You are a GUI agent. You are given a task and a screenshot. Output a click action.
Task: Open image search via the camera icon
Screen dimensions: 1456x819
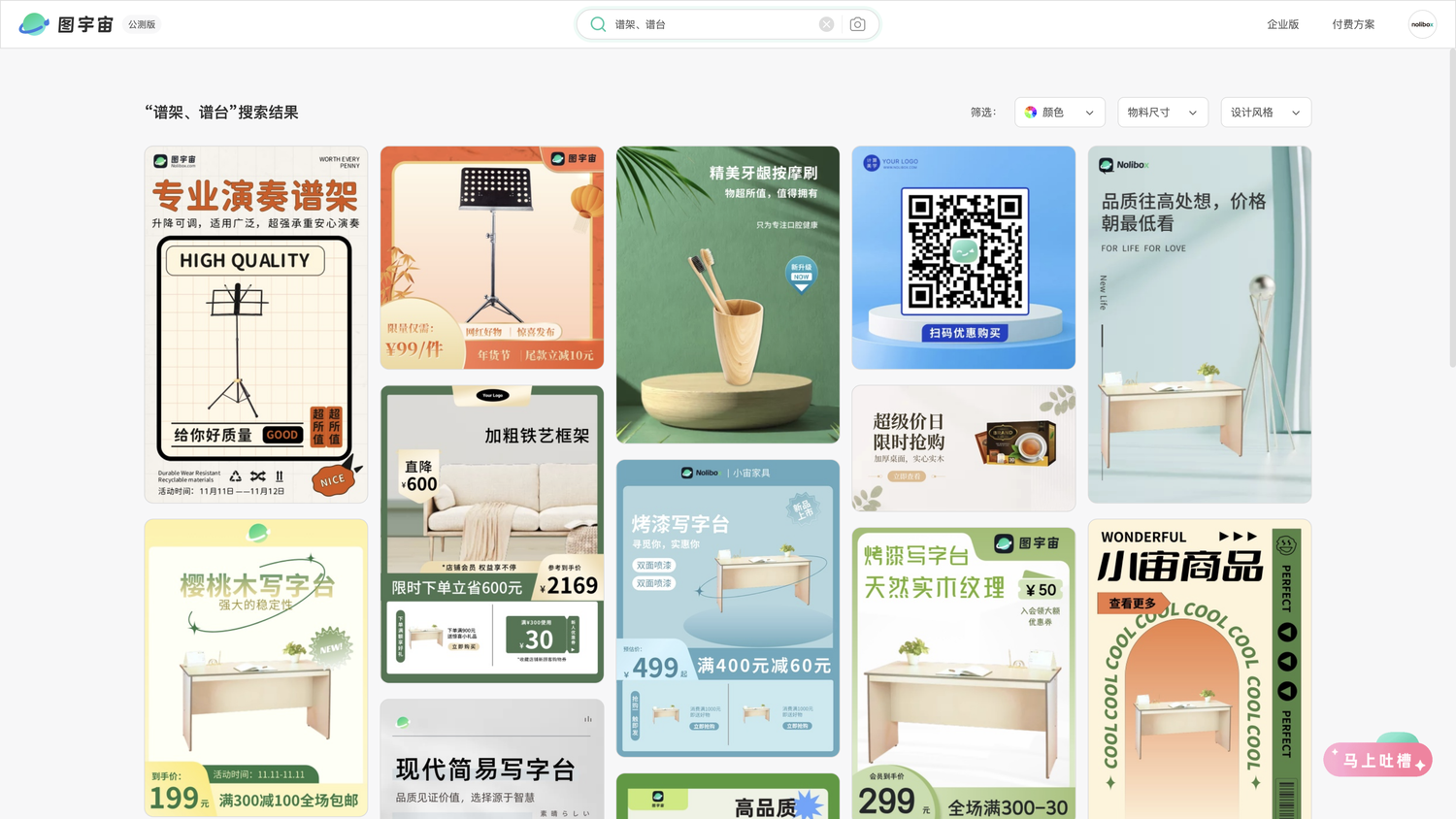[857, 24]
